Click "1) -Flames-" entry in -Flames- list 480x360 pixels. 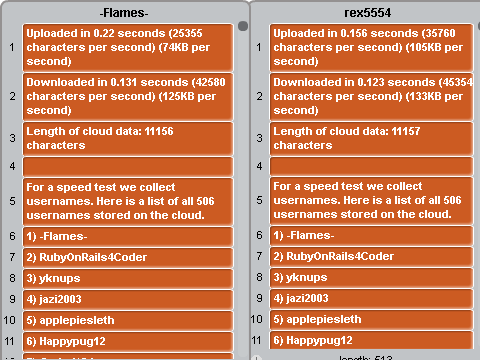(128, 236)
